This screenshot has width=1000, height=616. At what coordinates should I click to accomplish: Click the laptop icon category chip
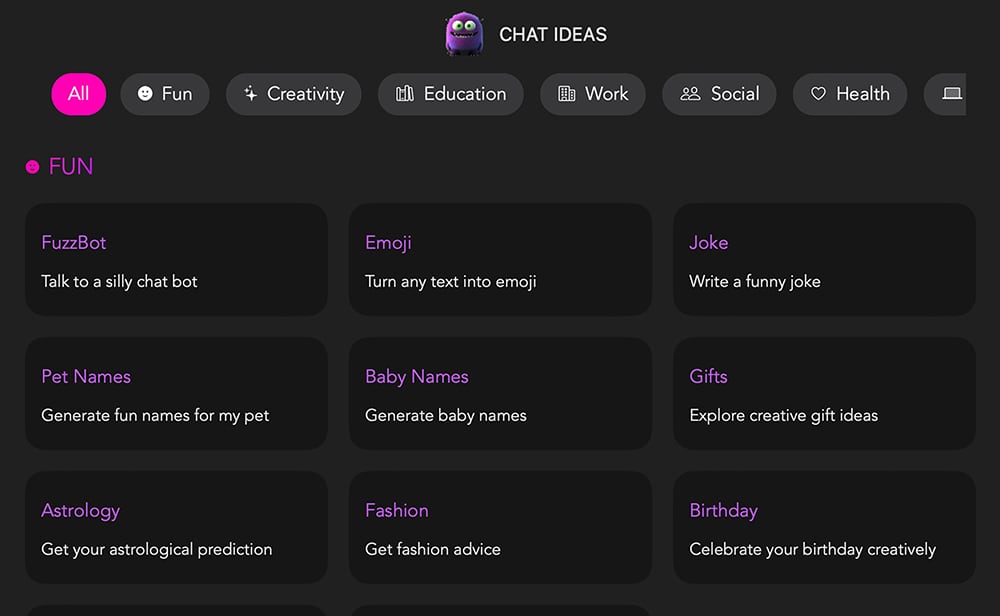point(948,94)
